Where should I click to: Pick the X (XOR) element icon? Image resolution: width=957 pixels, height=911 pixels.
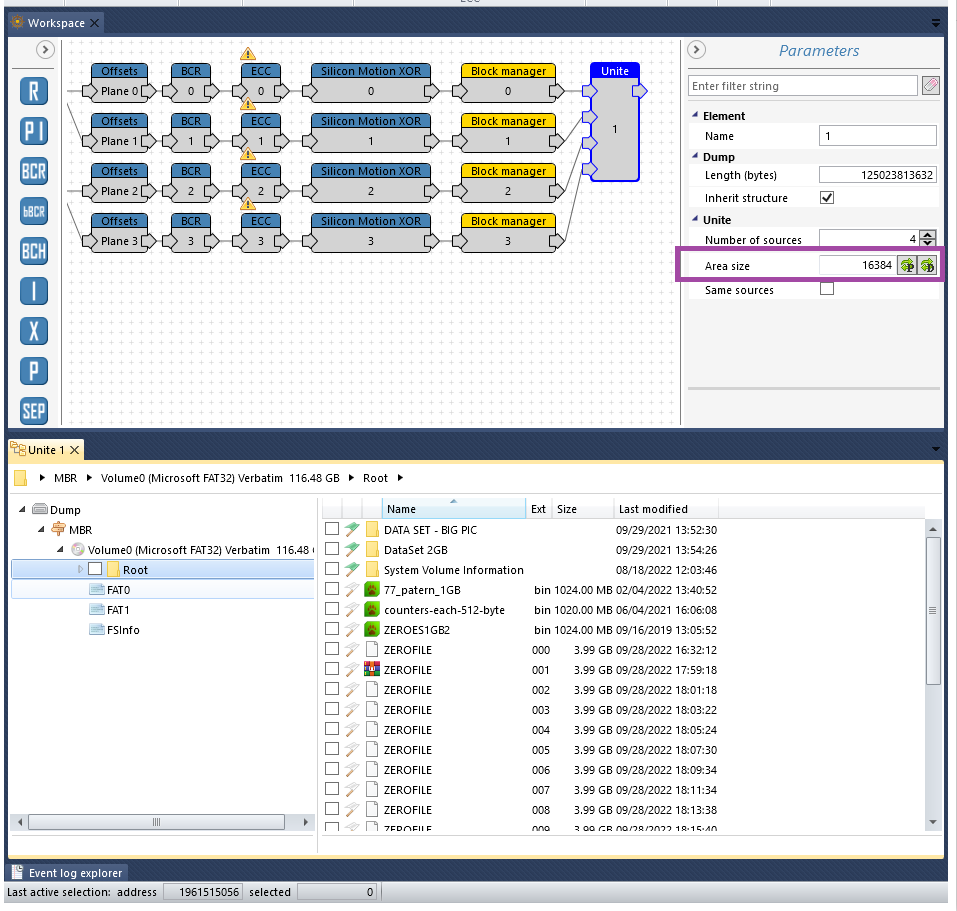pos(34,331)
